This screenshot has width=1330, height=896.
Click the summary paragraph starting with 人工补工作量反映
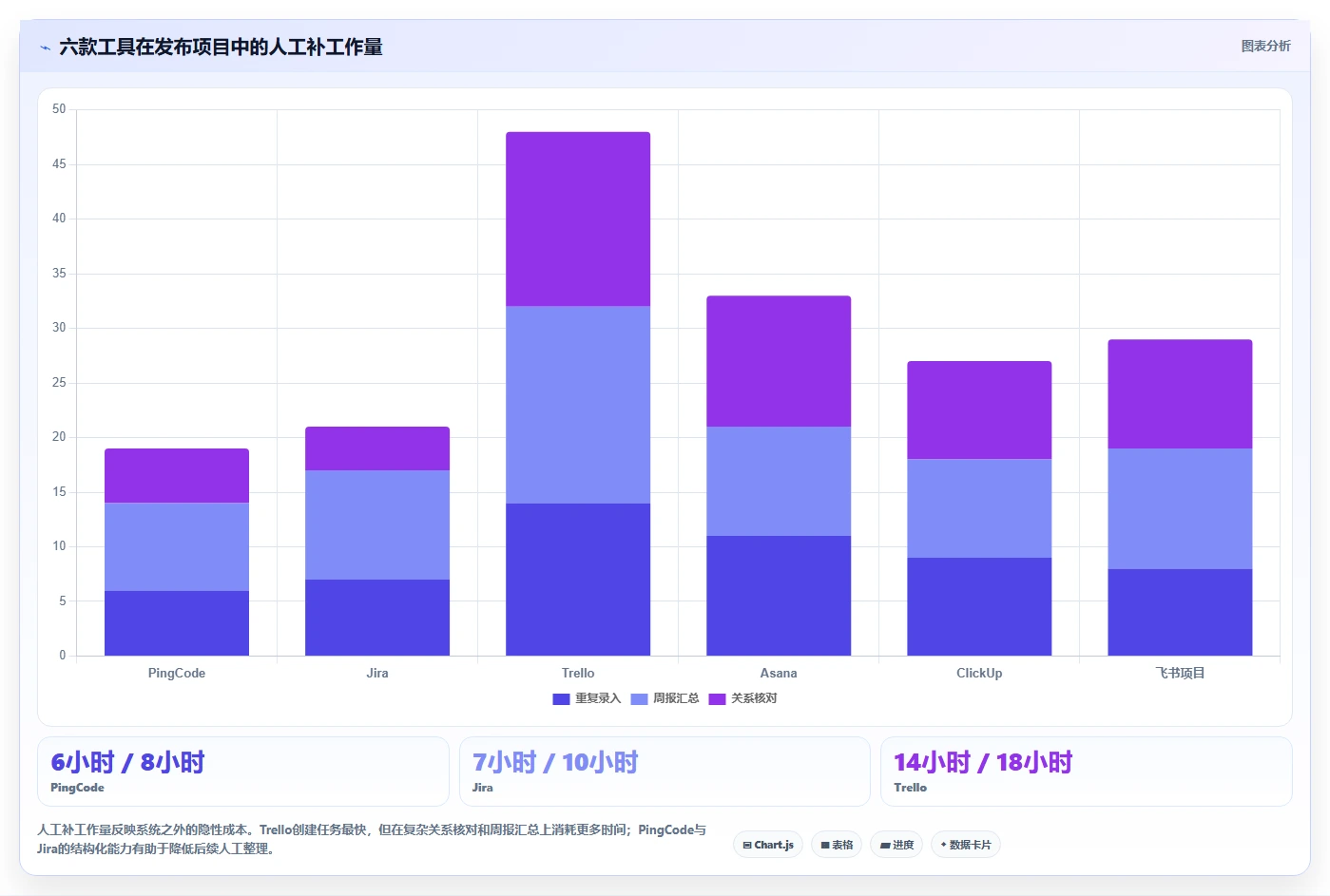(x=372, y=839)
